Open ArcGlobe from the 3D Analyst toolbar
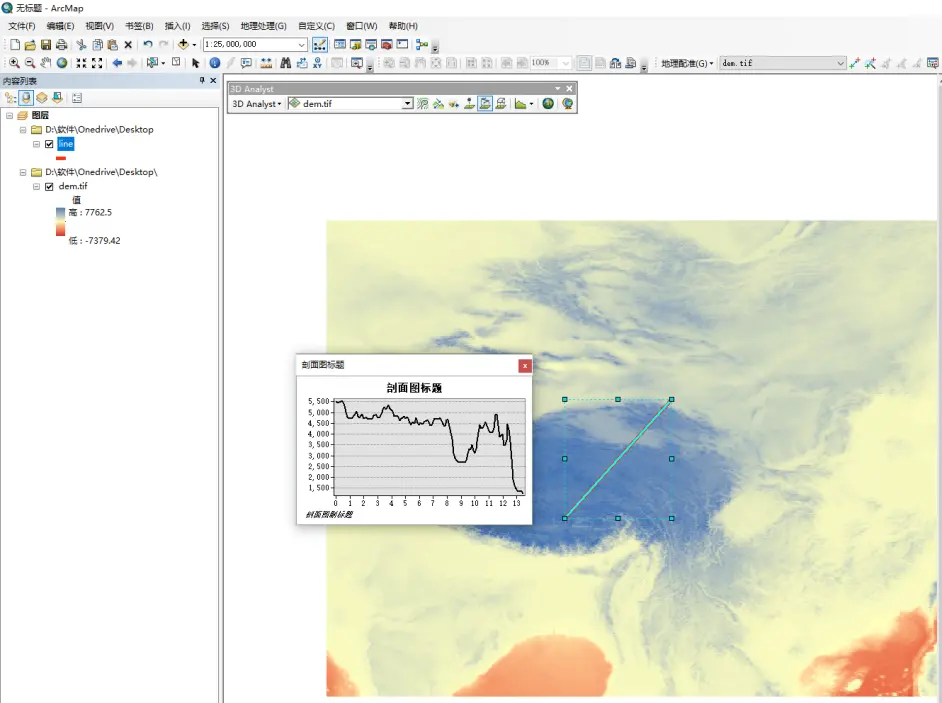This screenshot has width=942, height=703. coord(568,104)
